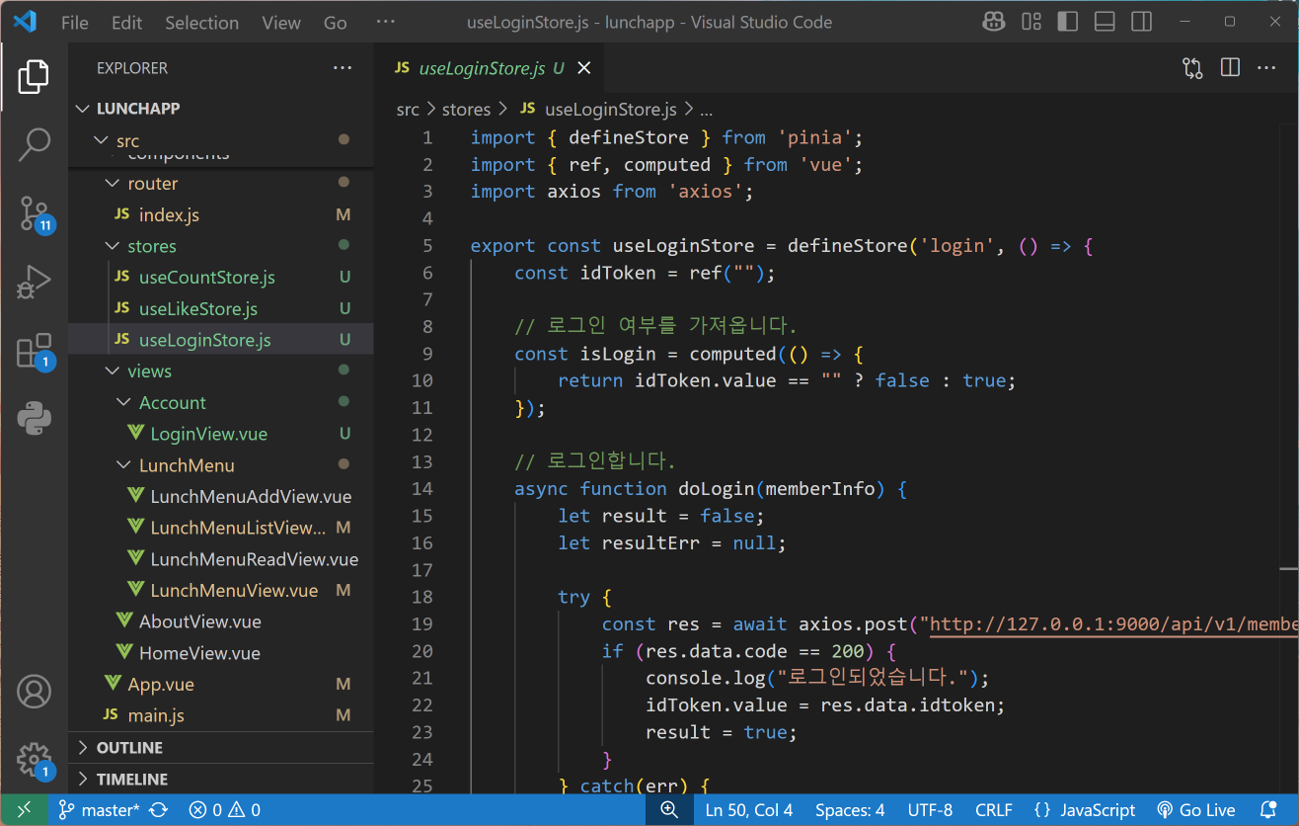Click the master* branch indicator
The width and height of the screenshot is (1299, 826).
pyautogui.click(x=99, y=810)
